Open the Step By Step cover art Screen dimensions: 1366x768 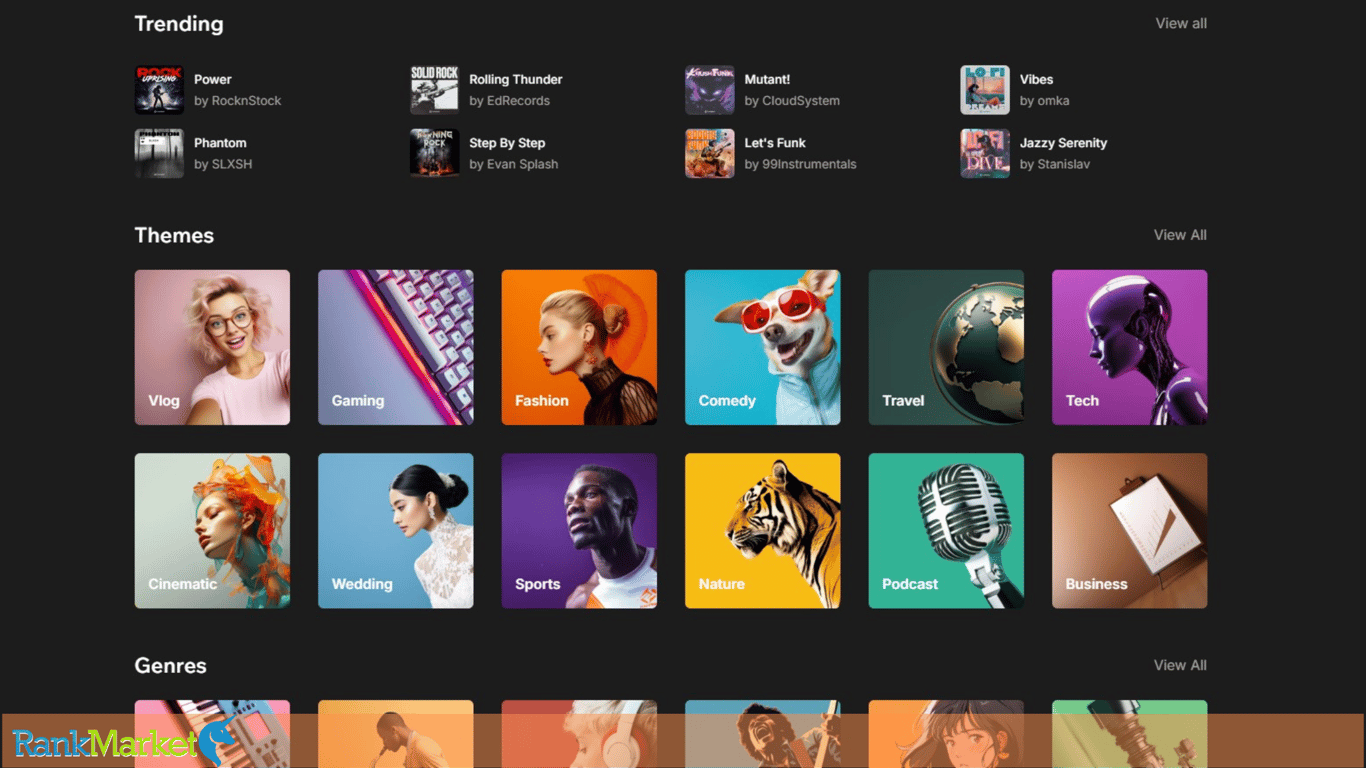pyautogui.click(x=435, y=153)
